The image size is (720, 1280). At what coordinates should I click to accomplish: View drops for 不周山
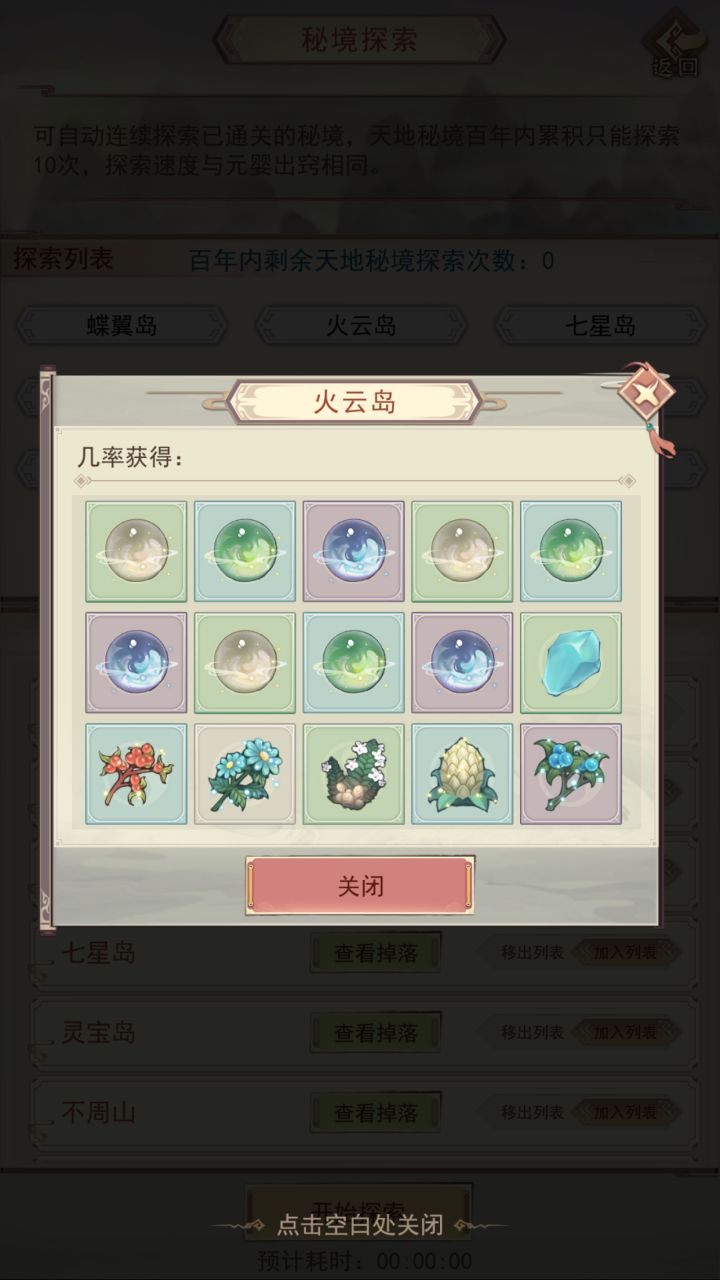click(376, 1112)
